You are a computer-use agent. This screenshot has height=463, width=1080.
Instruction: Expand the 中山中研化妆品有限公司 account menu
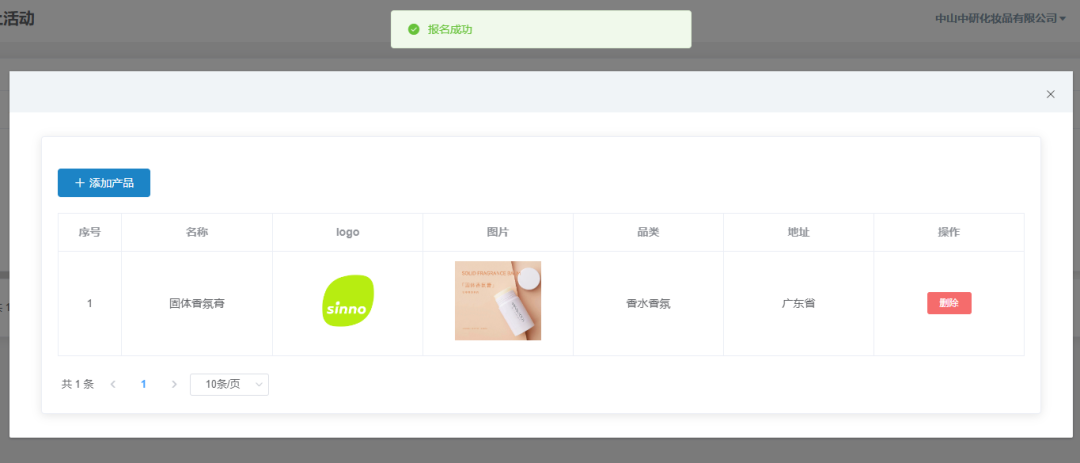(x=1000, y=18)
